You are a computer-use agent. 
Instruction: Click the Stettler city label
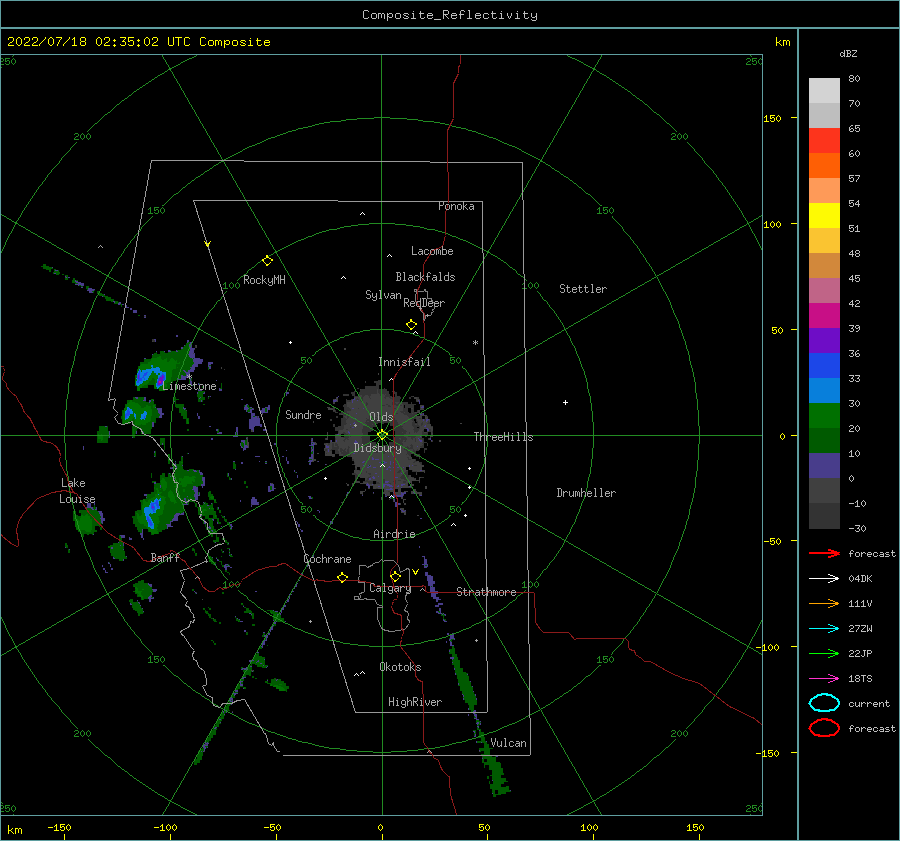583,289
